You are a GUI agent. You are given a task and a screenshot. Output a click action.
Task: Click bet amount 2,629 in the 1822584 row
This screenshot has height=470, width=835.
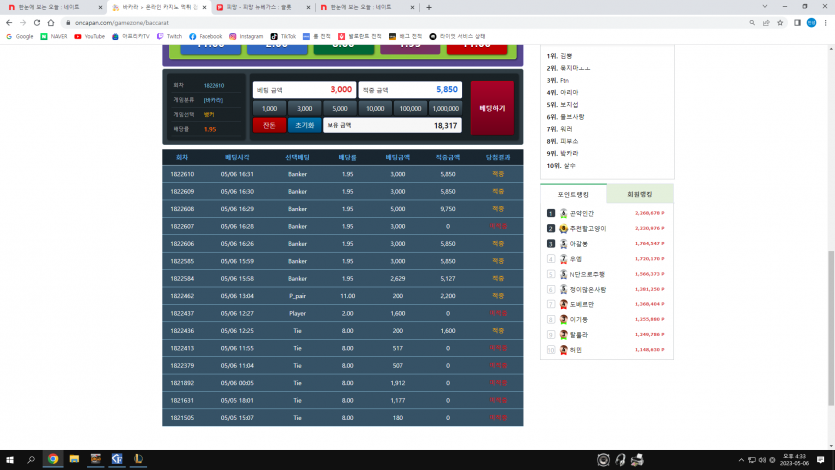tap(397, 278)
